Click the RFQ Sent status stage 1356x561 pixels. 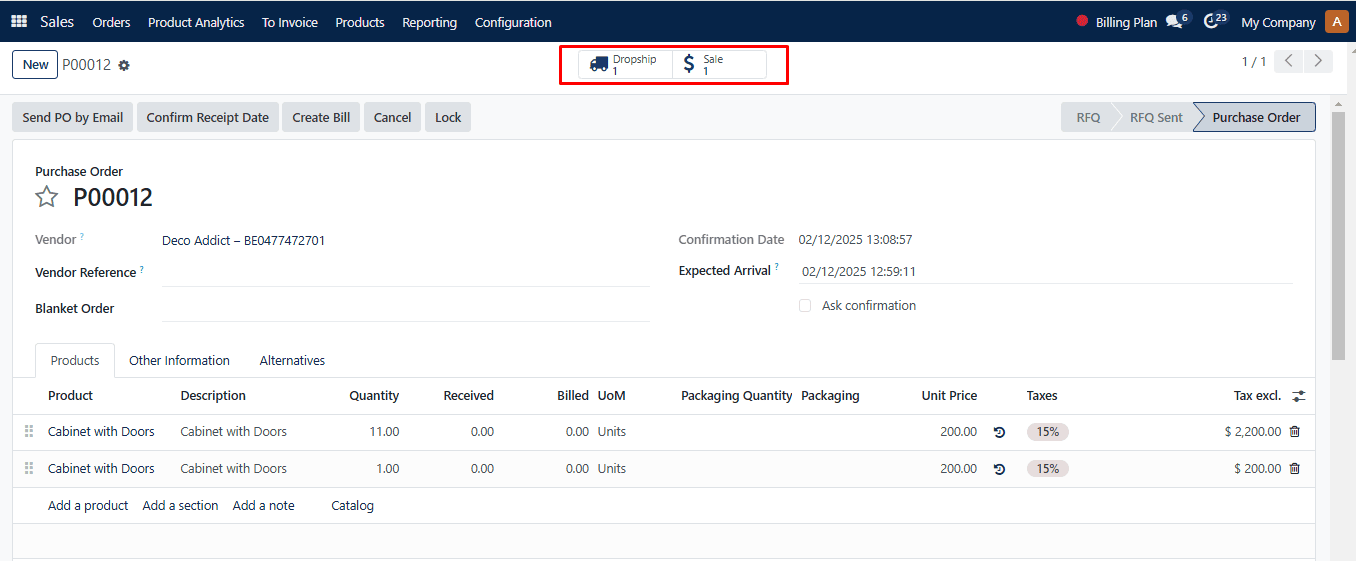pos(1156,117)
